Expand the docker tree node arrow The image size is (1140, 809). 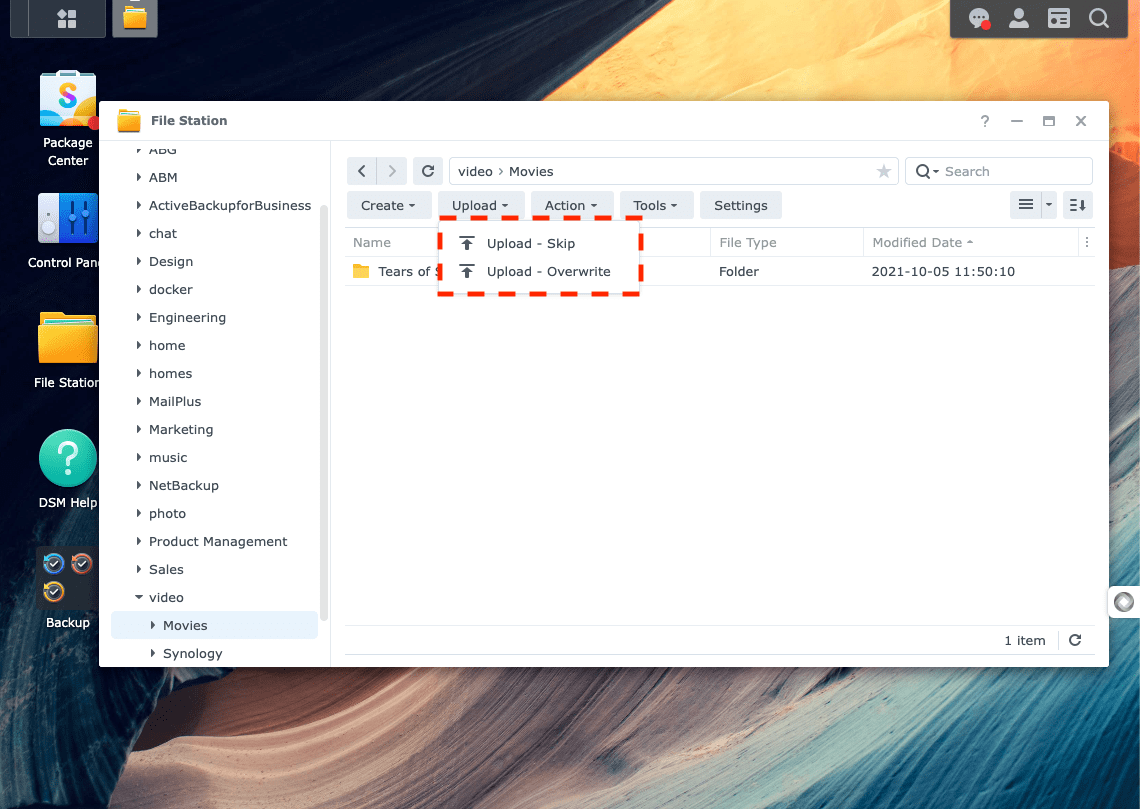138,289
